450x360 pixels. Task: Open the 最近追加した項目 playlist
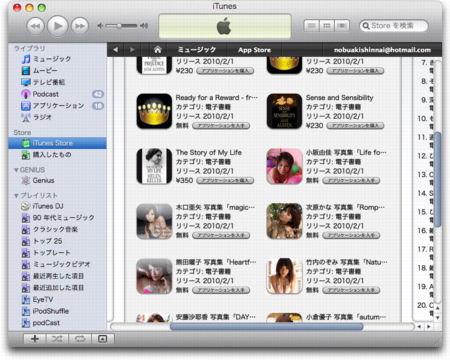[x=57, y=288]
